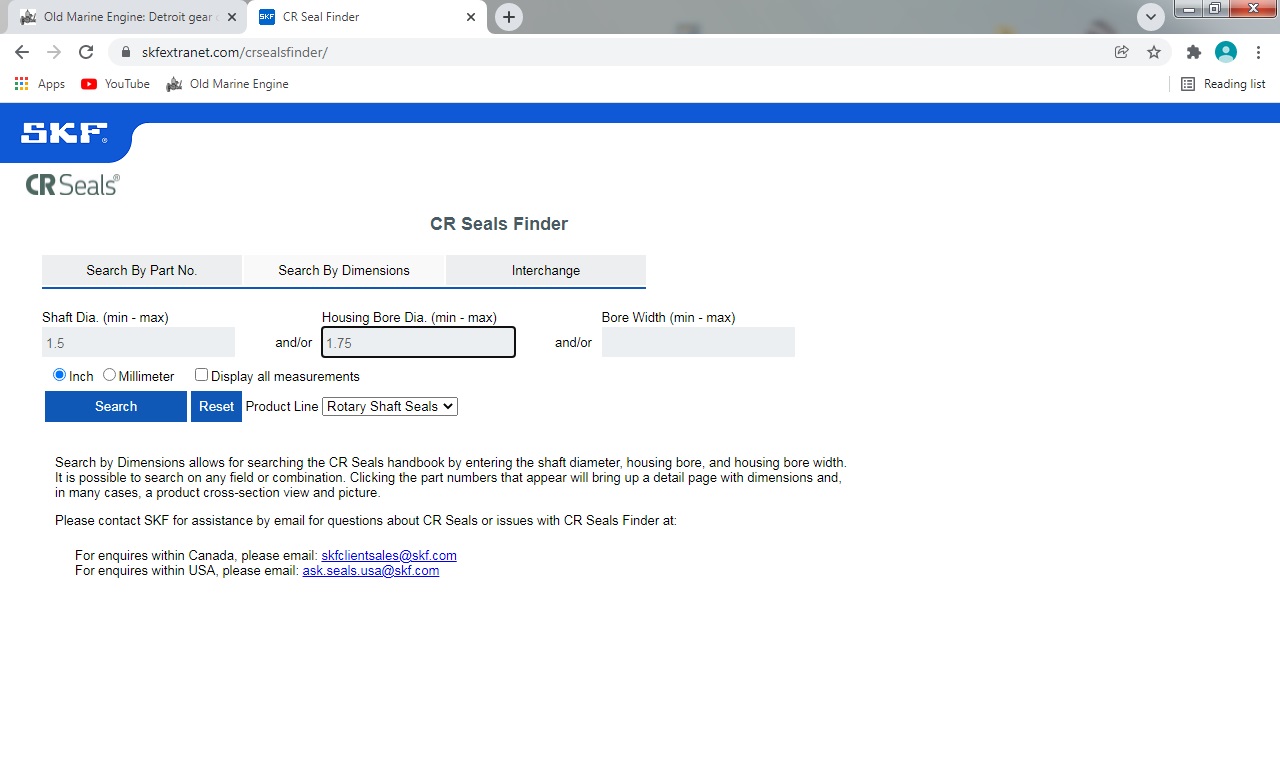Image resolution: width=1280 pixels, height=766 pixels.
Task: Switch to Search By Part No. tab
Action: click(x=142, y=270)
